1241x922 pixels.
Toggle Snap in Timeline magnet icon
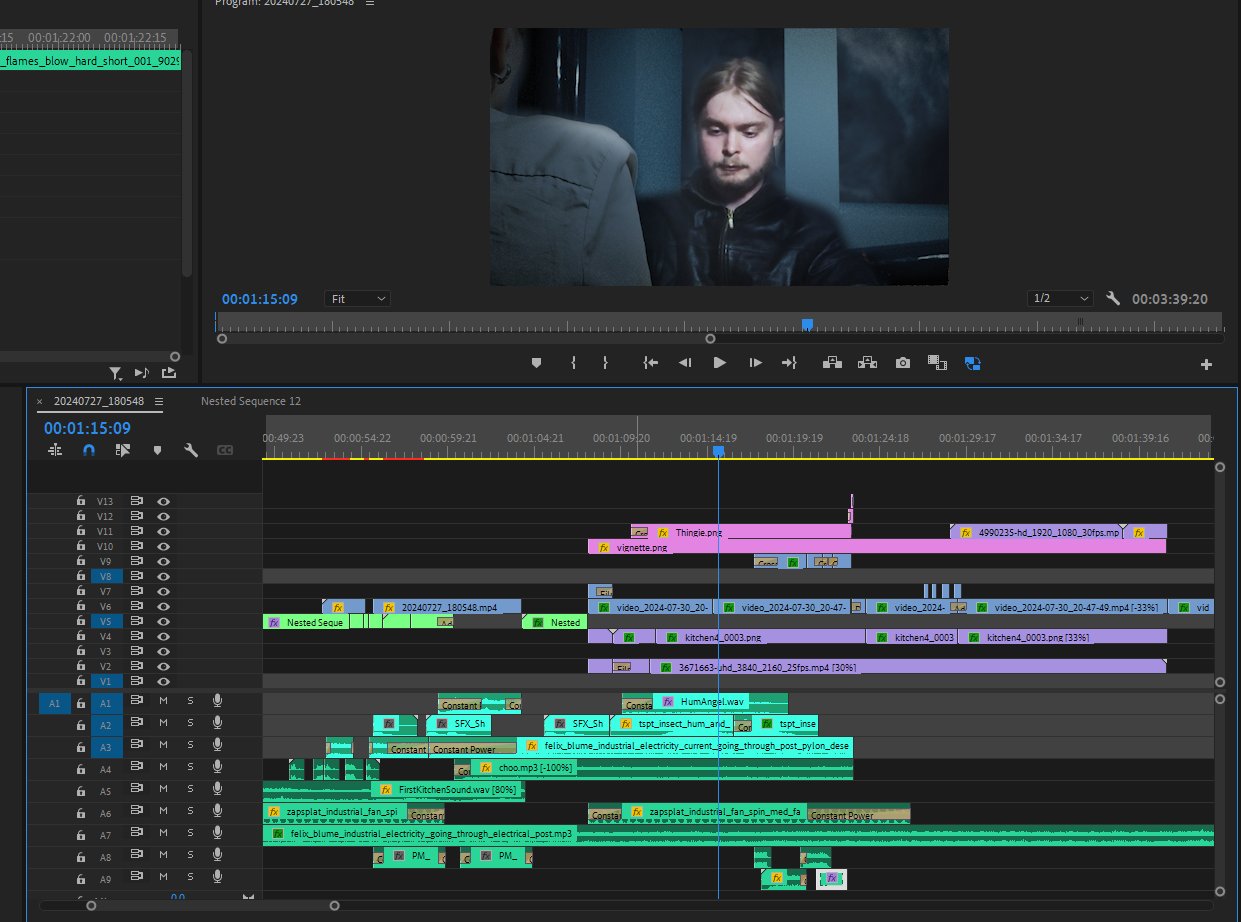tap(89, 451)
